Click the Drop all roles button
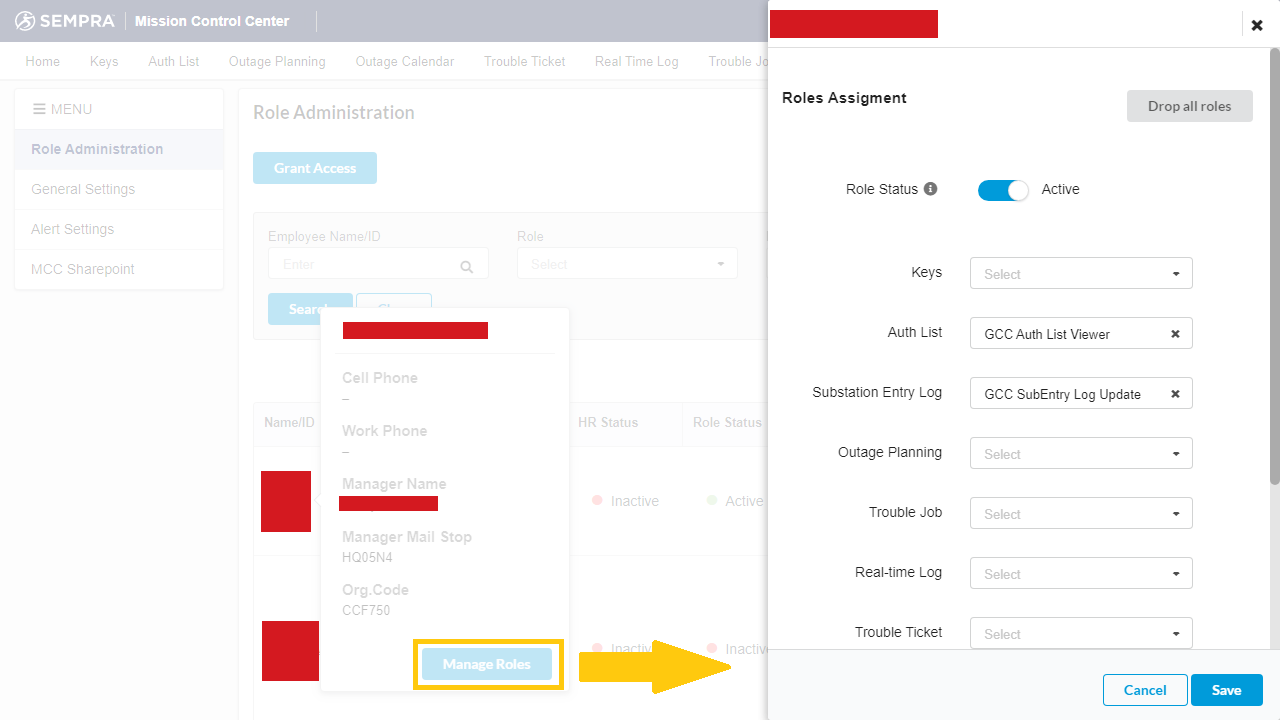This screenshot has height=720, width=1280. (x=1189, y=105)
